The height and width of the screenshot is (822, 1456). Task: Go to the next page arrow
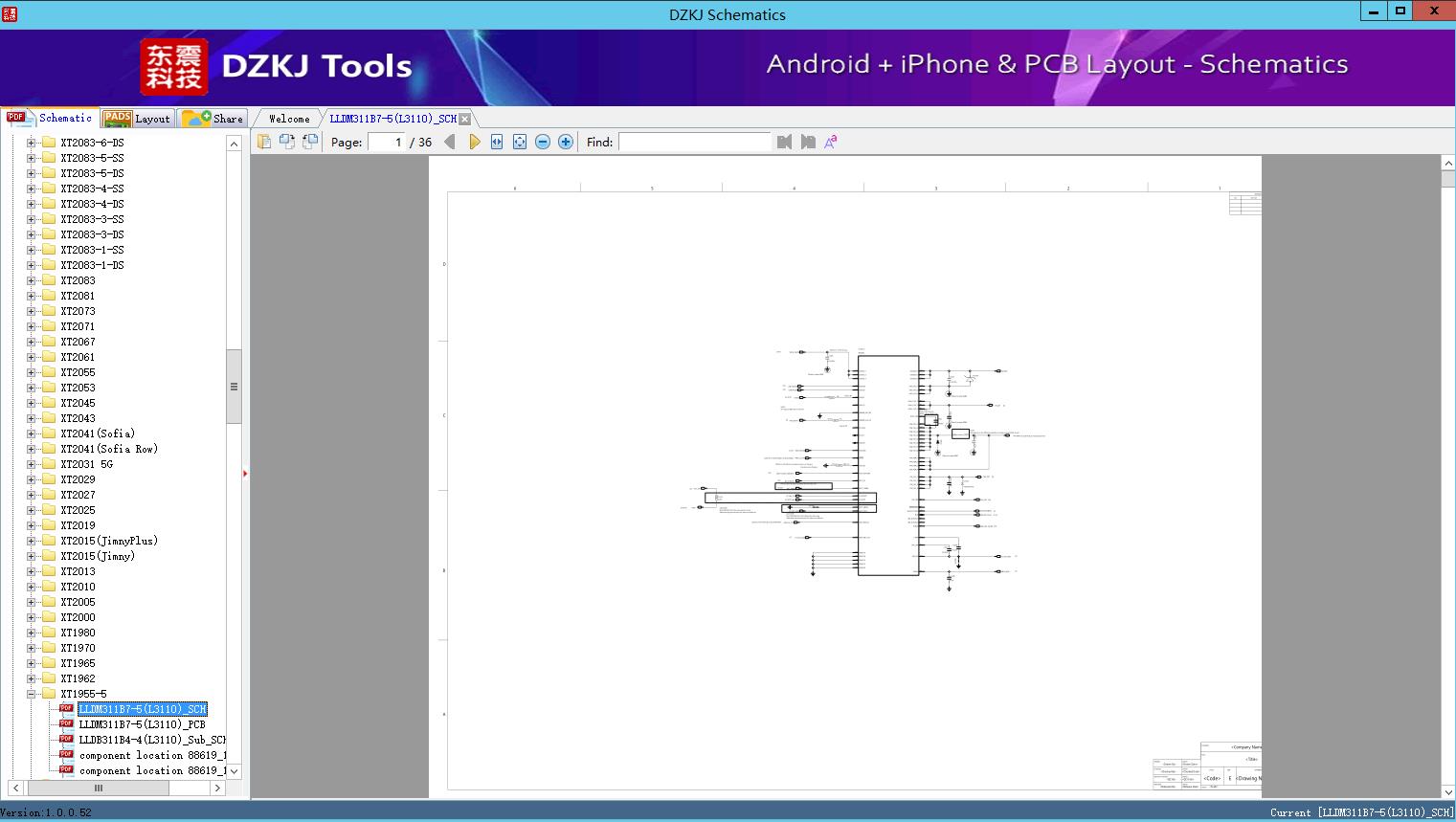(474, 142)
